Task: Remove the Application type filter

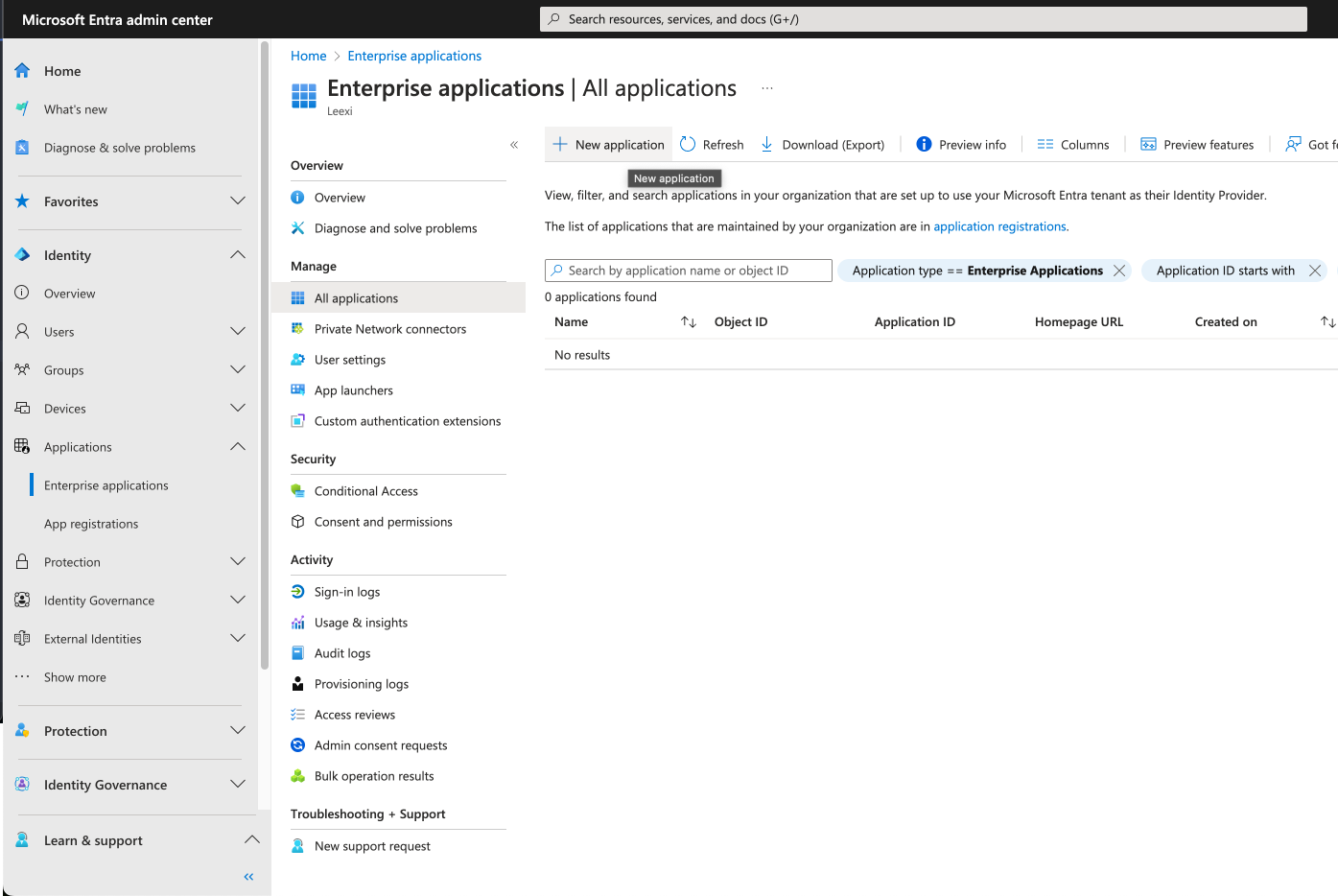Action: tap(1118, 271)
